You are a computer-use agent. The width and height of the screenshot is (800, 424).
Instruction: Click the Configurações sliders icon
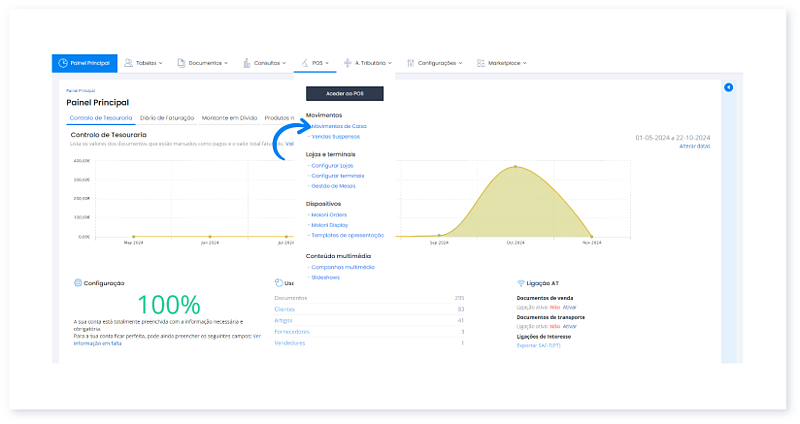410,63
